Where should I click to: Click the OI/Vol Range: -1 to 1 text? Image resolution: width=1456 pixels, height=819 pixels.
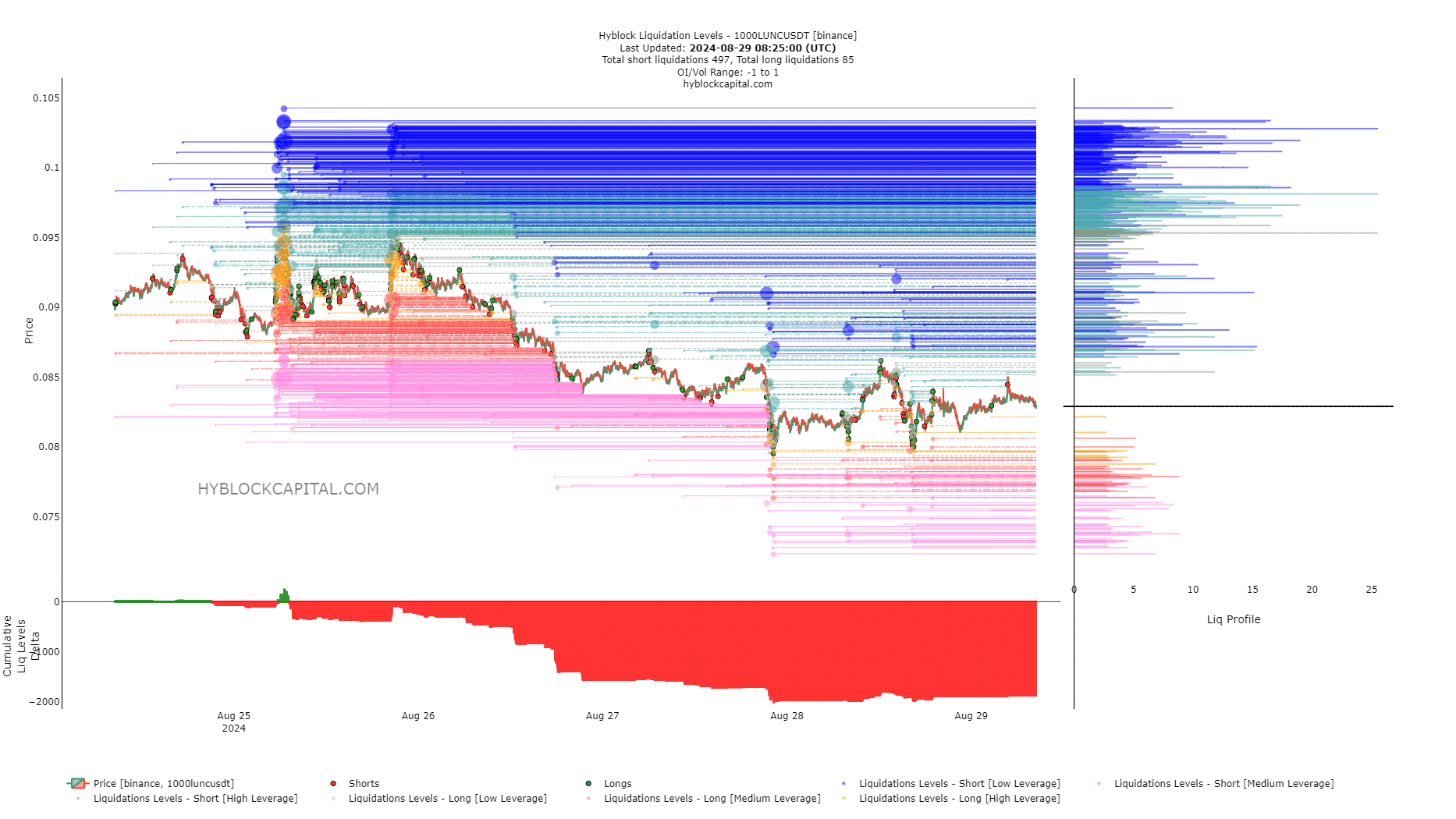[x=727, y=72]
